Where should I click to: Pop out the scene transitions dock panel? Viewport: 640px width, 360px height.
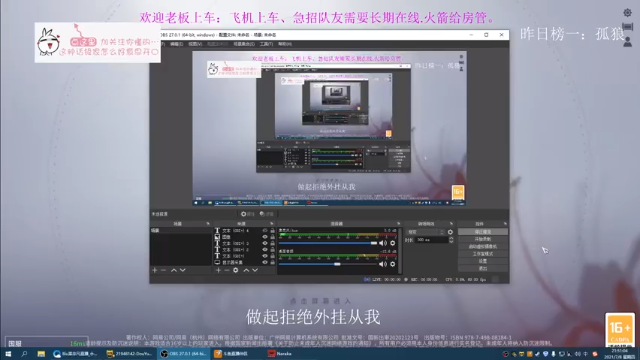coord(451,224)
